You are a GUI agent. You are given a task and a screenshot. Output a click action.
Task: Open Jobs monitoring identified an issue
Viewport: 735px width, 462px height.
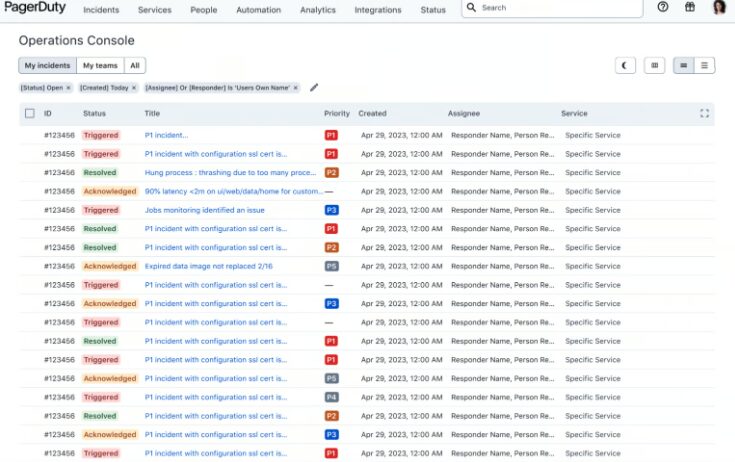click(204, 210)
